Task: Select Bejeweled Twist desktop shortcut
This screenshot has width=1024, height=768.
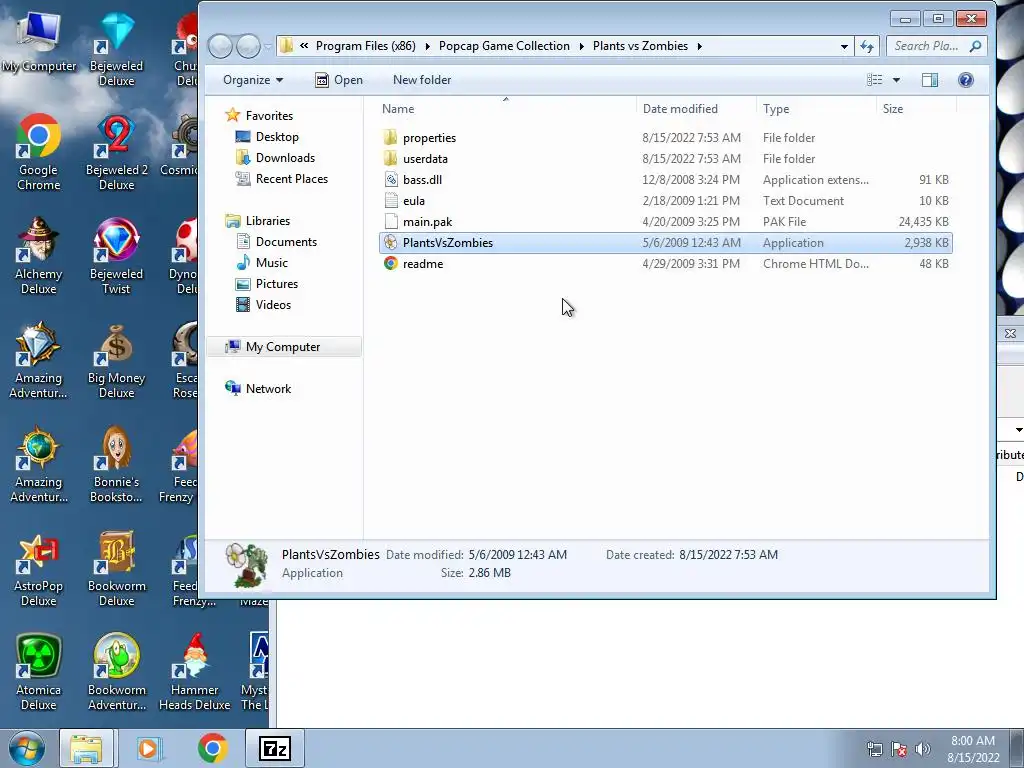Action: coord(116,257)
